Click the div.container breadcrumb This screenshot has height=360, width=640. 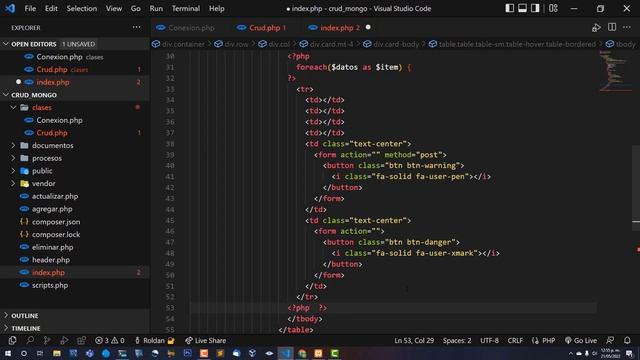click(x=178, y=44)
